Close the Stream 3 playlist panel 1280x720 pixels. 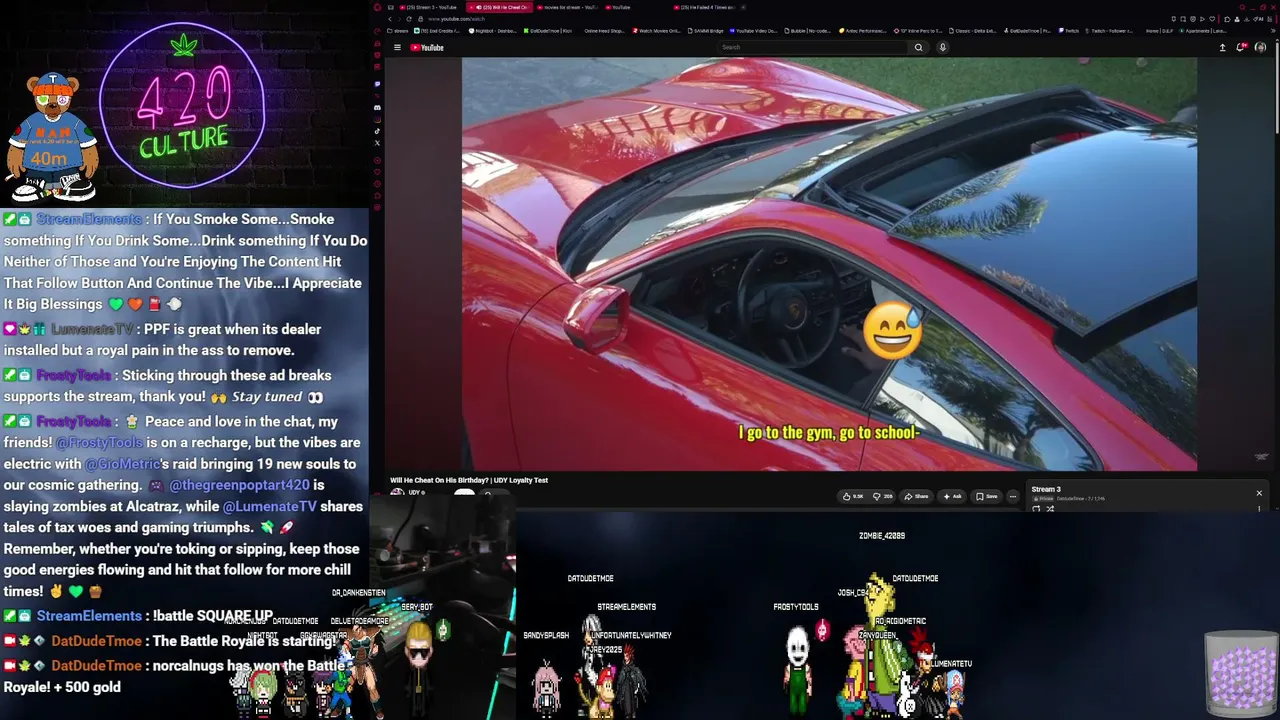pos(1259,493)
